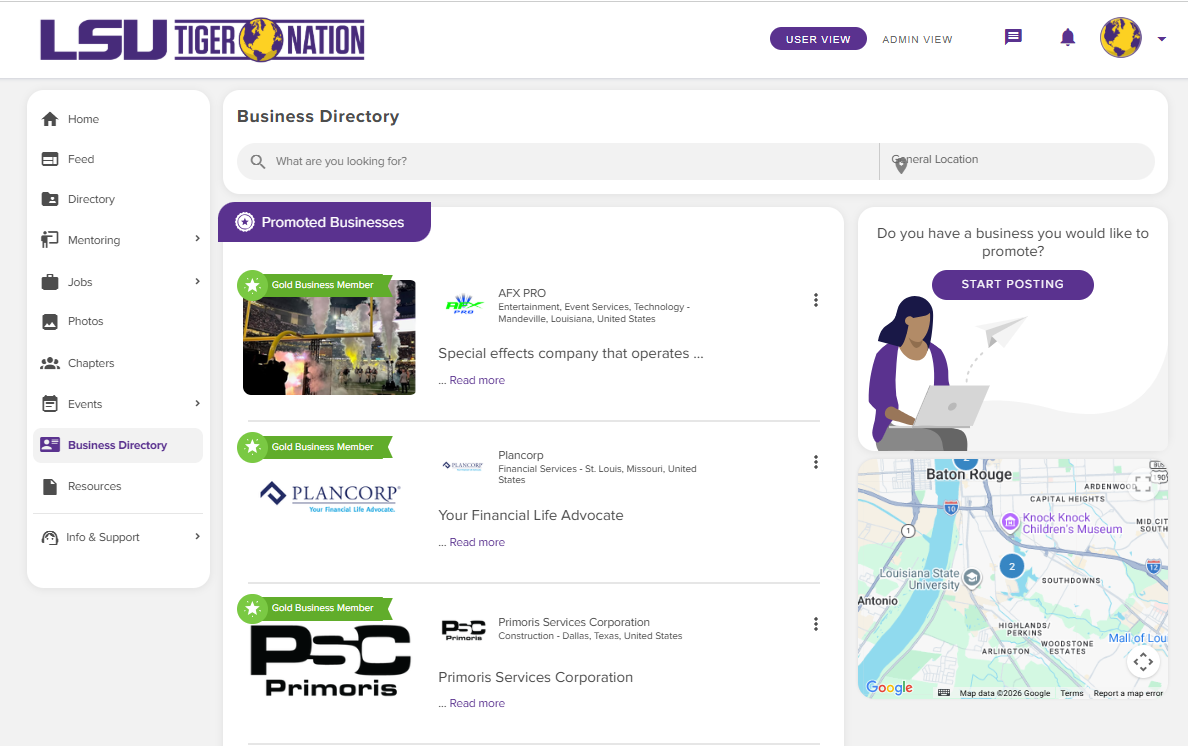Click the Resources document icon
The image size is (1188, 746).
pyautogui.click(x=50, y=486)
